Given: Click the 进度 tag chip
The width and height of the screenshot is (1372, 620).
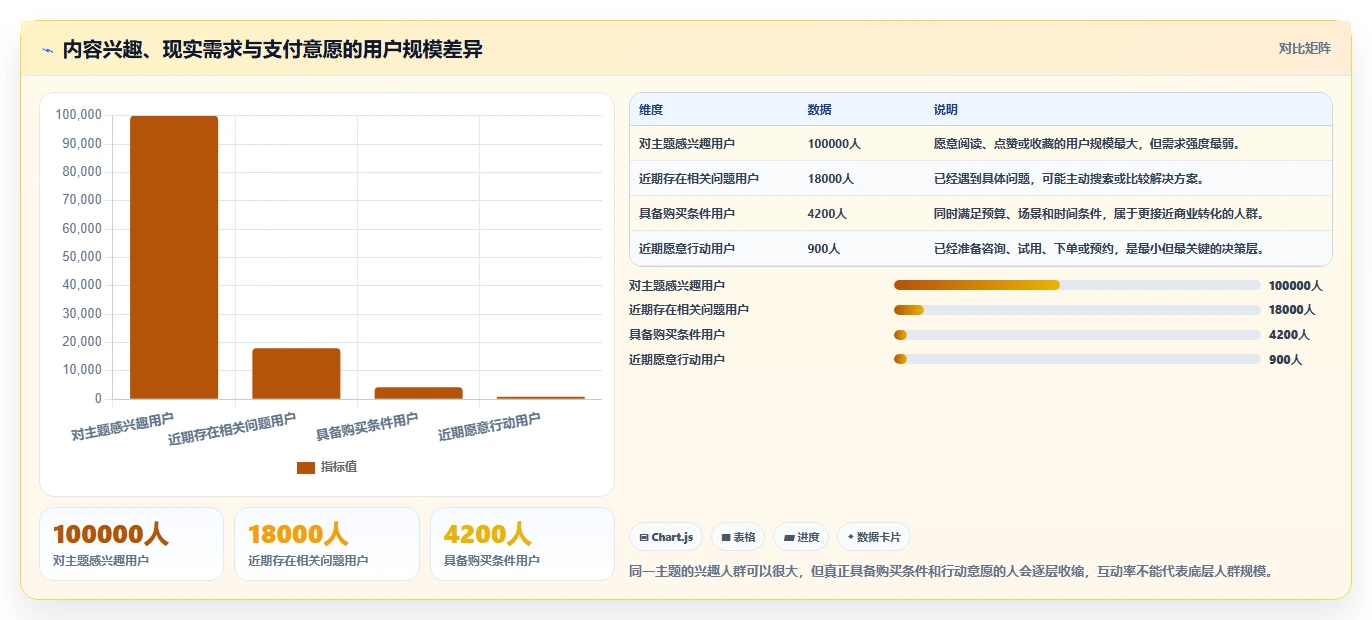Looking at the screenshot, I should 801,537.
